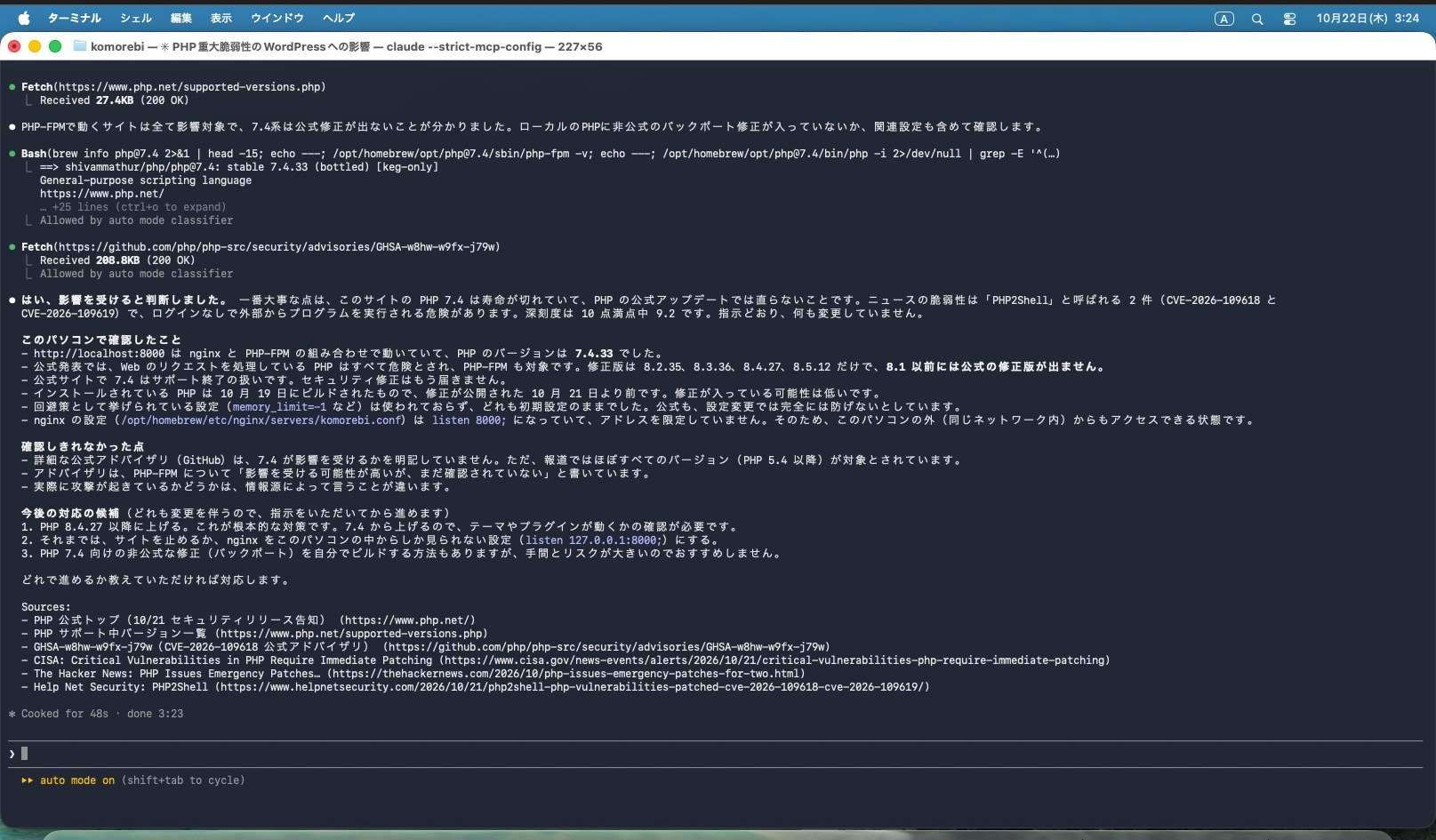Open the ウインドウ menu
The width and height of the screenshot is (1436, 840).
(x=277, y=18)
